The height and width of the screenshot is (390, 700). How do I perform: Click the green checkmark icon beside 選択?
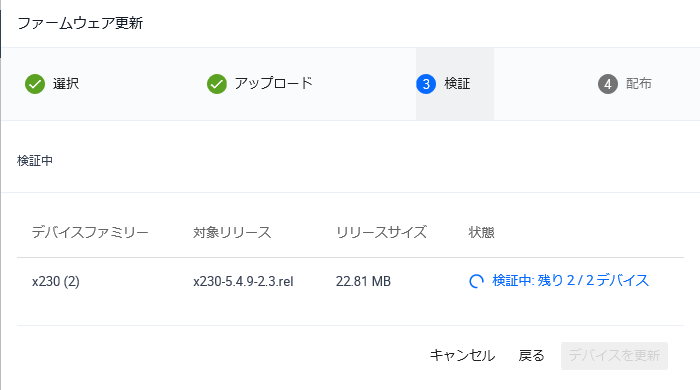click(35, 84)
